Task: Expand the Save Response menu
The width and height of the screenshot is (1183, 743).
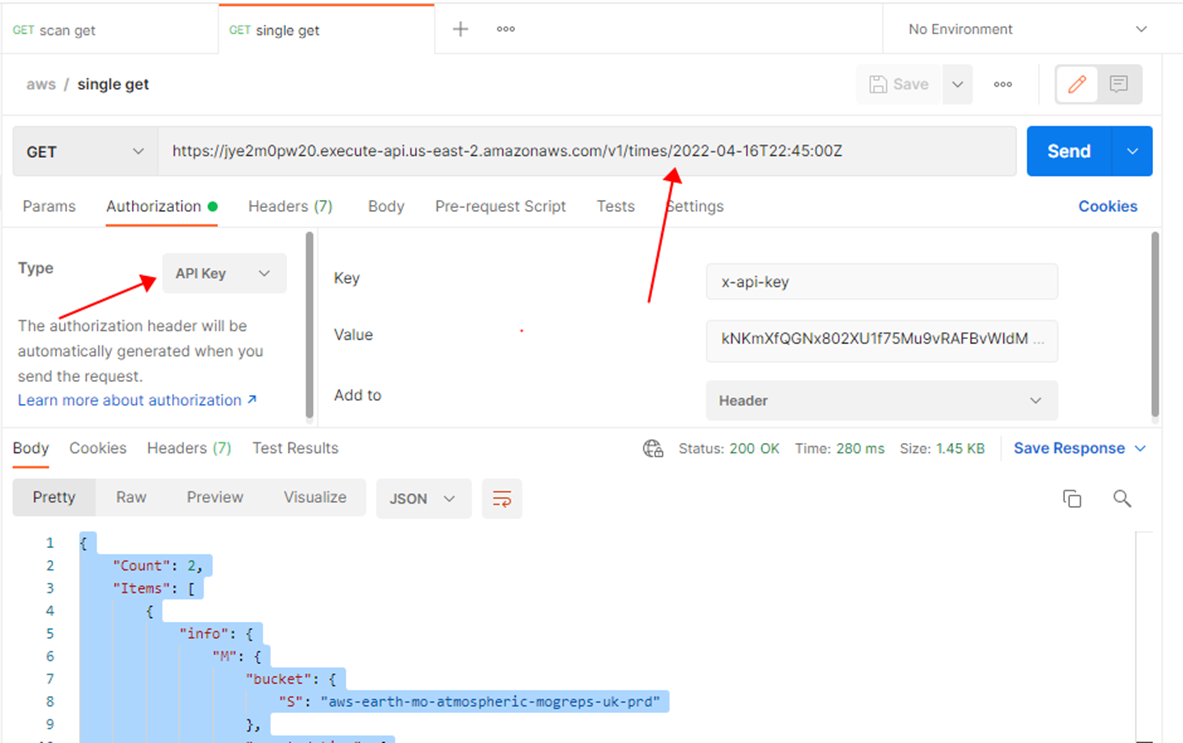Action: (1080, 449)
